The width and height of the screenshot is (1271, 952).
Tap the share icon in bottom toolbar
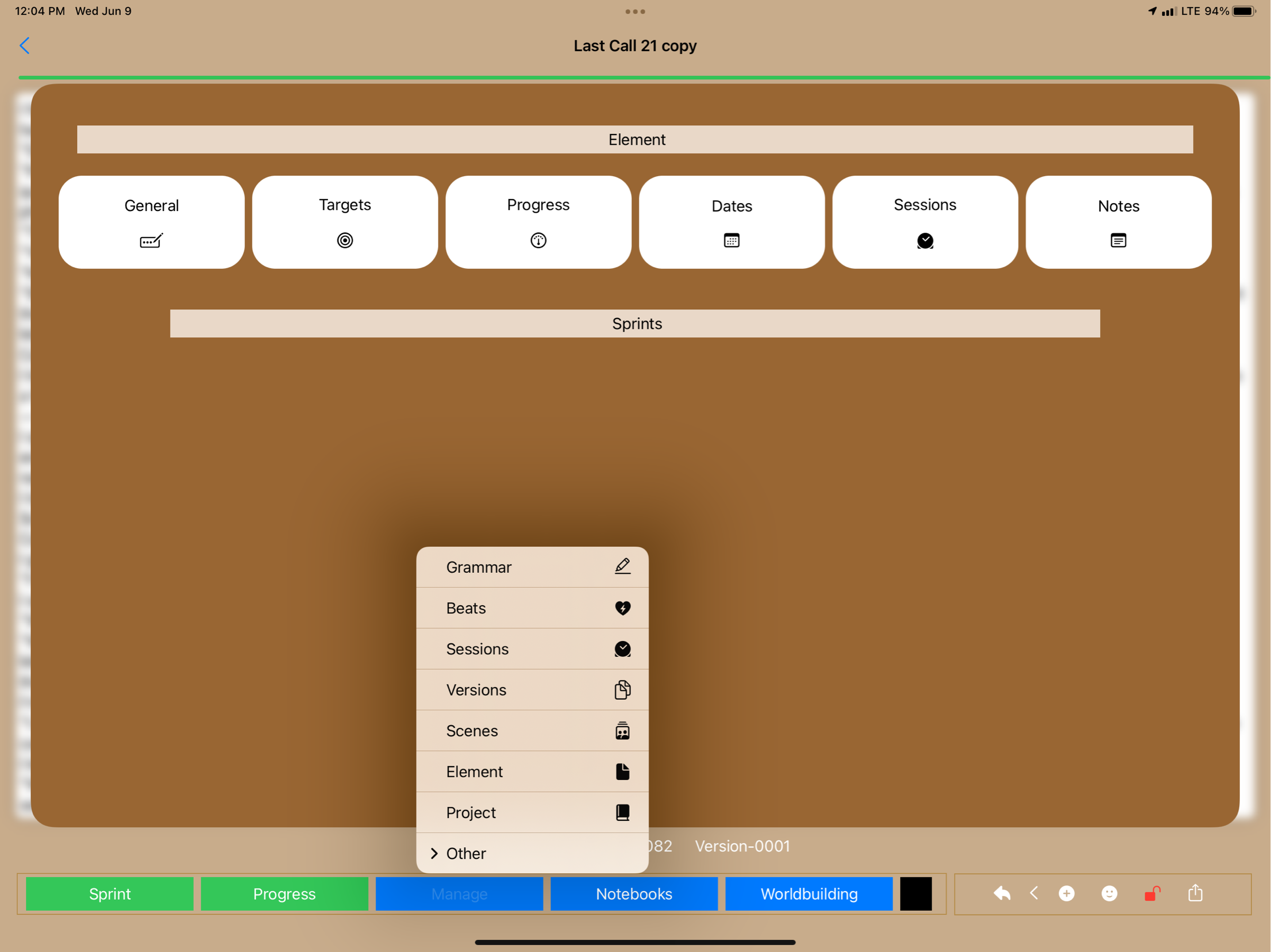click(1195, 893)
